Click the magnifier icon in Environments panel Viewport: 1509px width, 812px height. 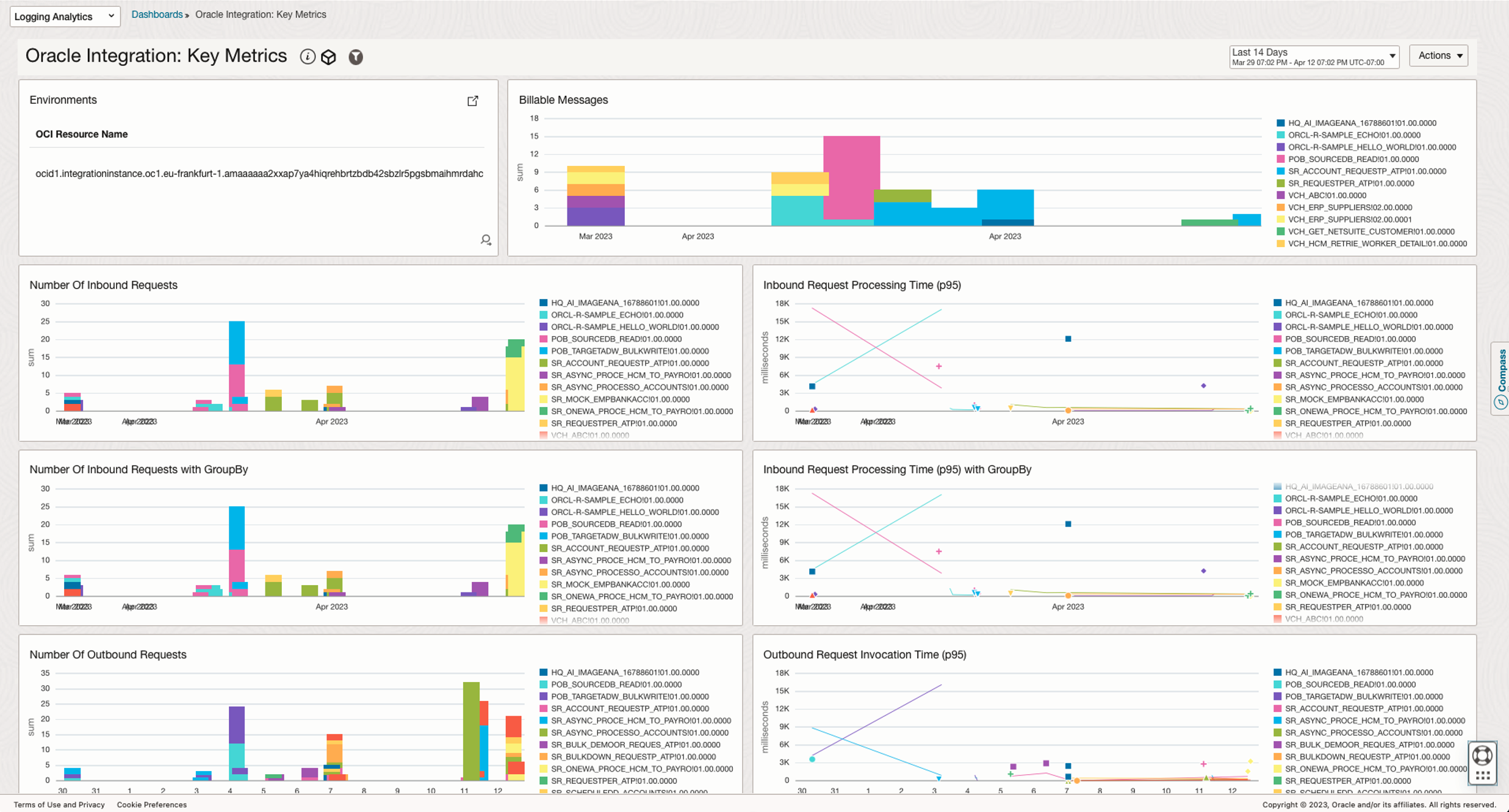coord(486,240)
